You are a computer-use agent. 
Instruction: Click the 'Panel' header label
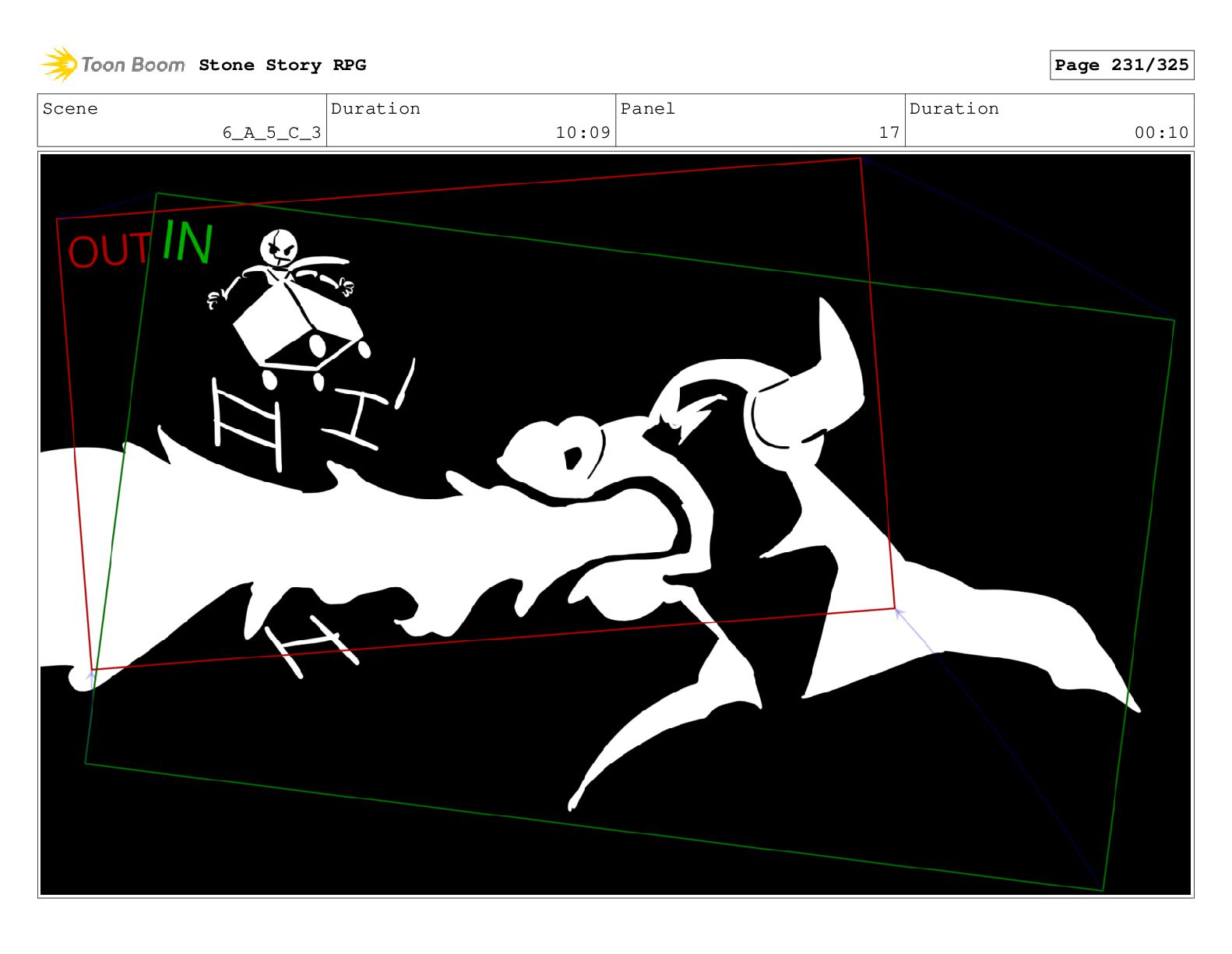648,108
